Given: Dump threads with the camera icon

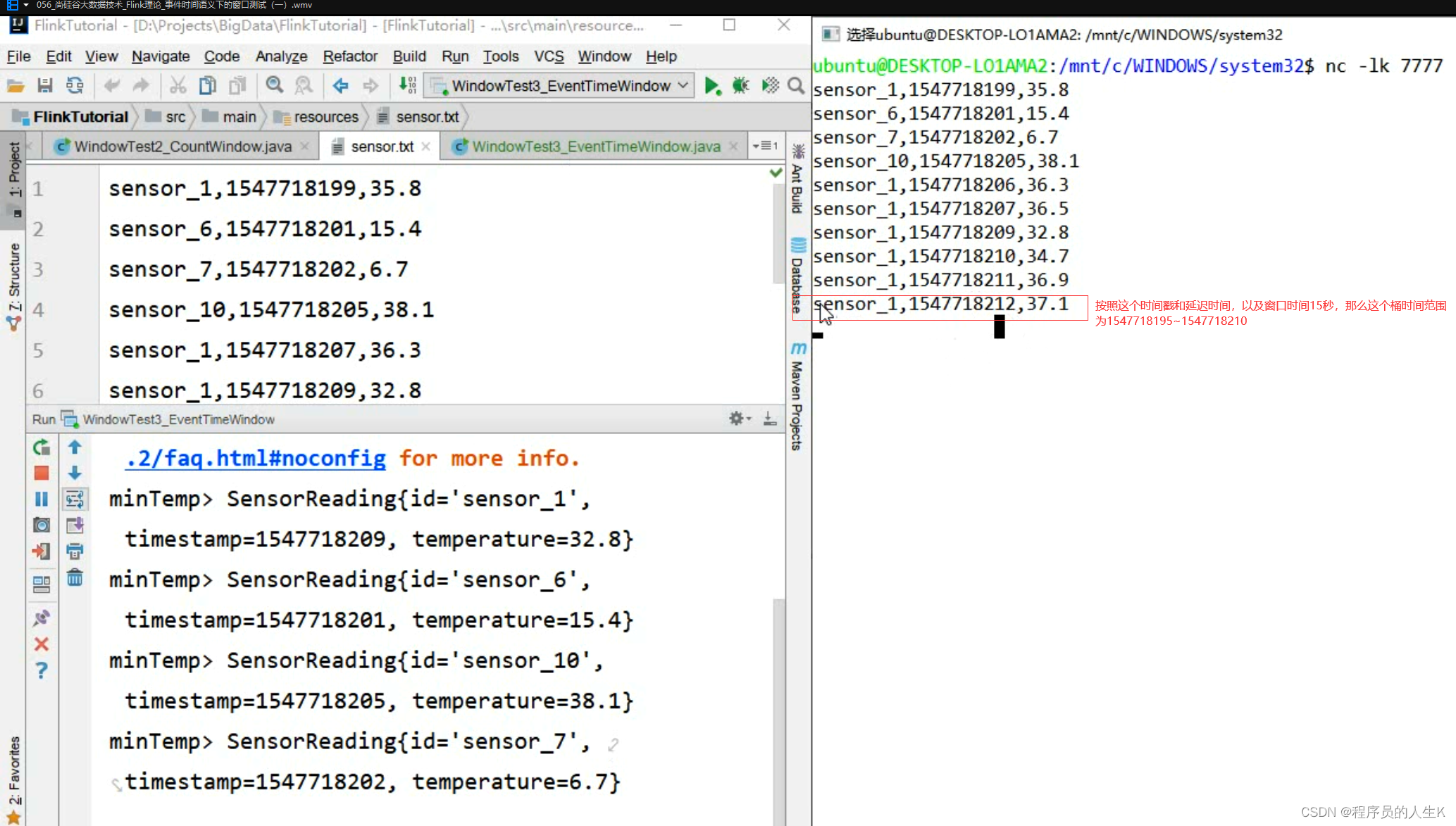Looking at the screenshot, I should 42,526.
